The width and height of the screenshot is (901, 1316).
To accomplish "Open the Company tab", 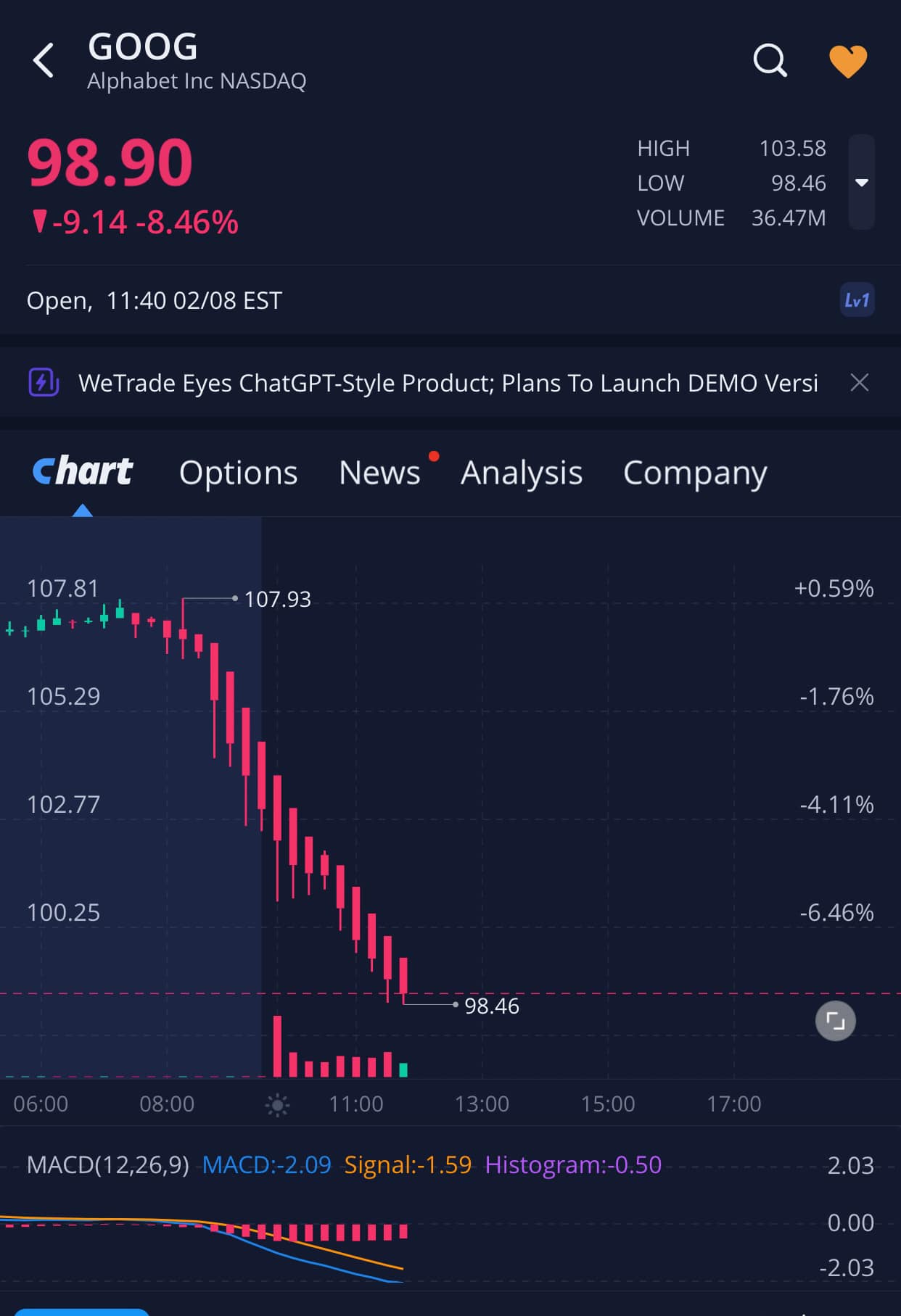I will click(x=695, y=473).
